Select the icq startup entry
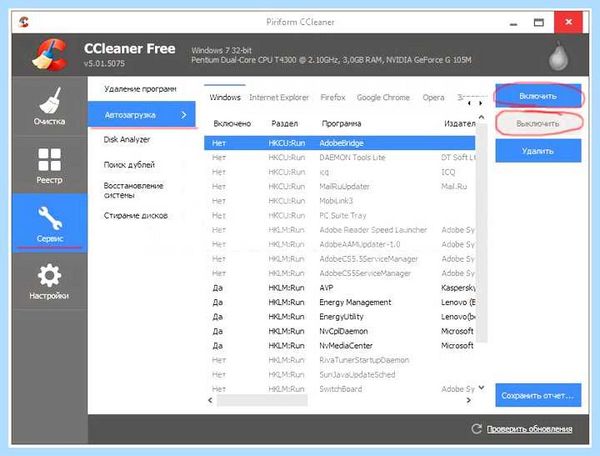 pos(340,172)
